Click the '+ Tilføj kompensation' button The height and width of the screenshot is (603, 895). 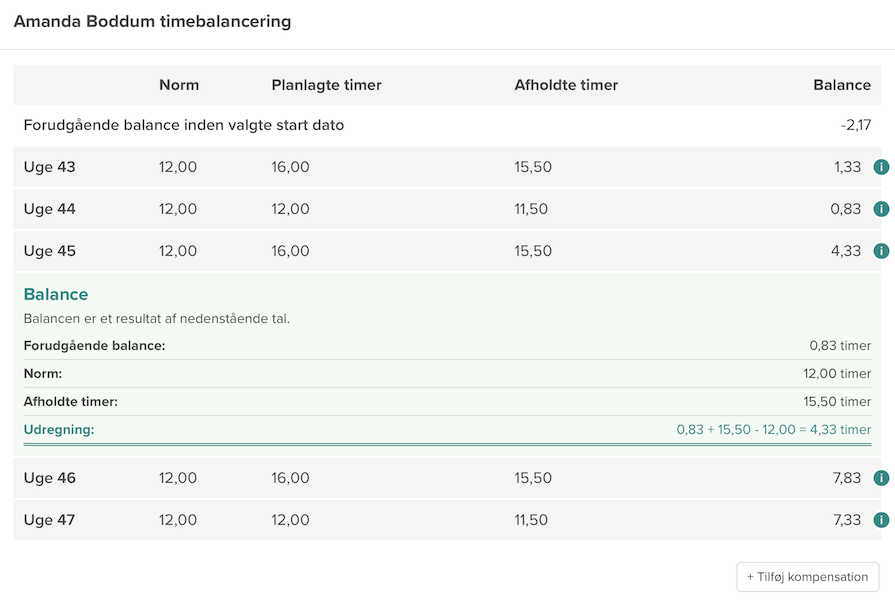[x=807, y=577]
